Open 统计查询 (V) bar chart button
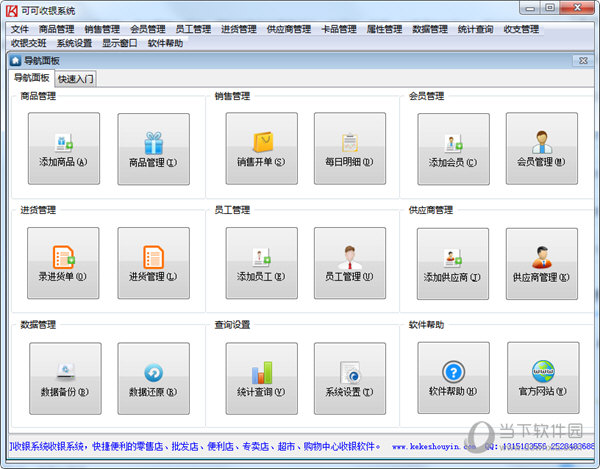This screenshot has height=469, width=600. click(x=261, y=378)
